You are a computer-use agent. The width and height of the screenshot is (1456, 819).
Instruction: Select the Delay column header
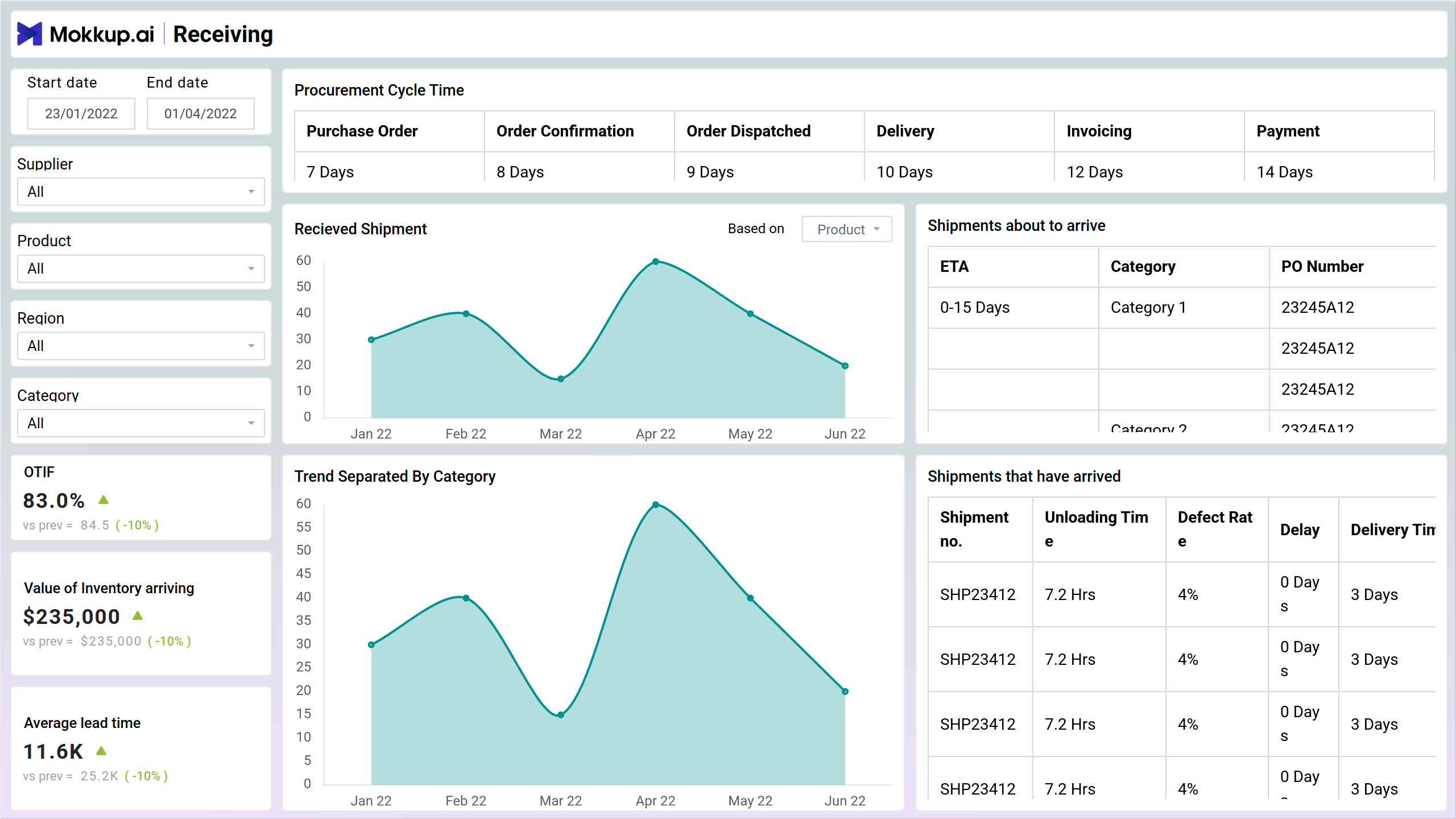pos(1303,530)
